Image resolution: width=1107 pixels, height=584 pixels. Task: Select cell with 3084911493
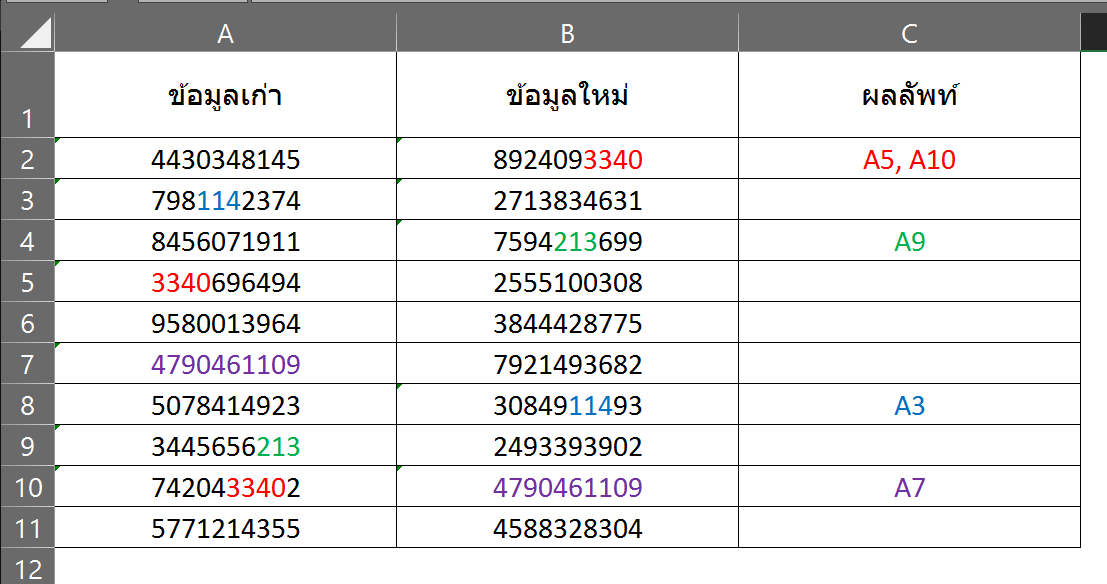pos(568,405)
